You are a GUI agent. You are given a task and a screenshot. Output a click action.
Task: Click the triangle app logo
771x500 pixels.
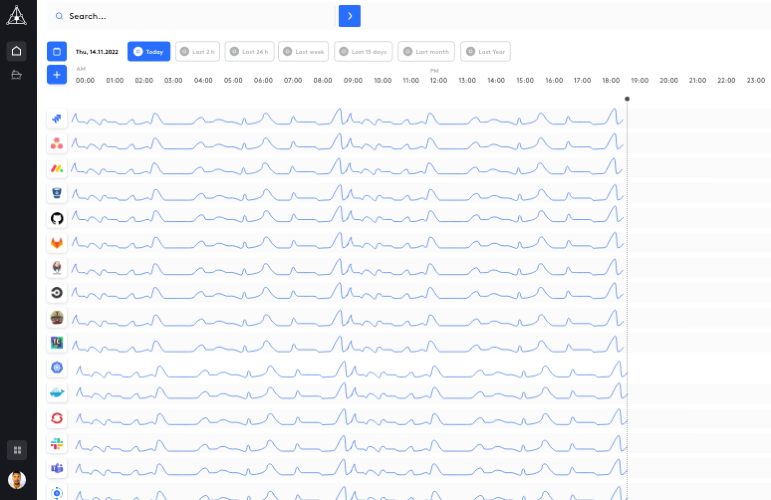16,15
